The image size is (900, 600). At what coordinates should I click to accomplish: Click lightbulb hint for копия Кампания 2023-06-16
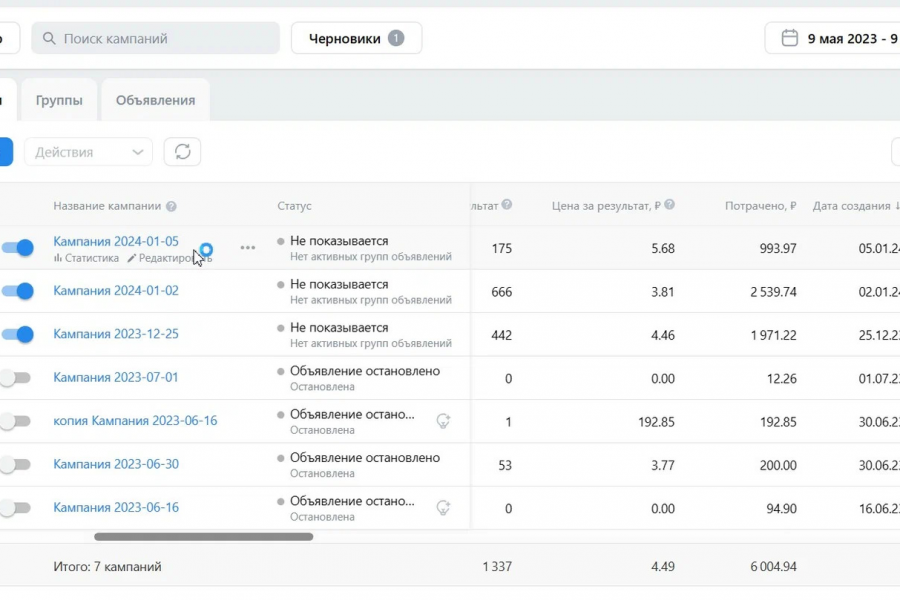pyautogui.click(x=443, y=421)
